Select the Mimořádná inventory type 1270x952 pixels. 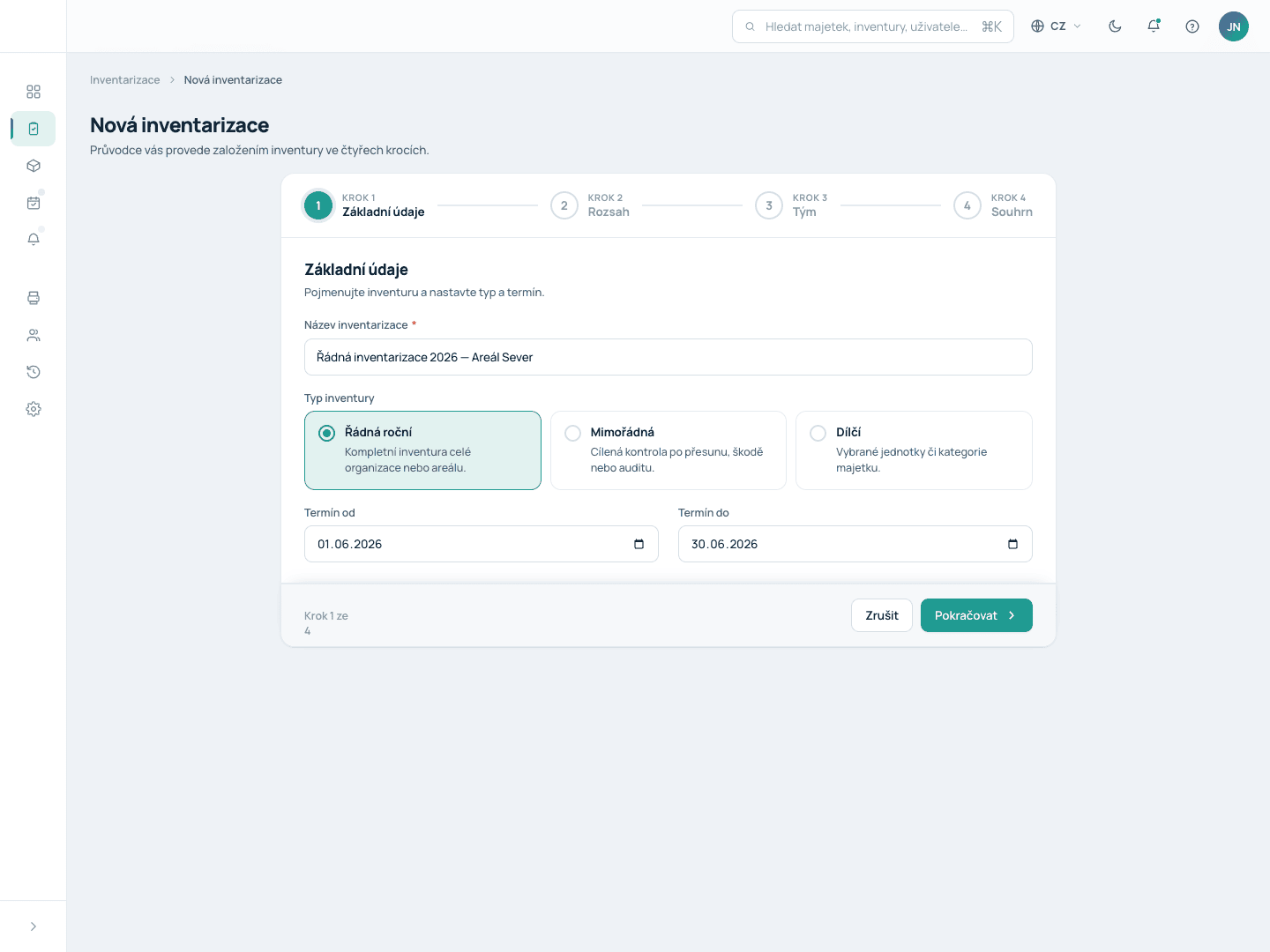click(669, 450)
